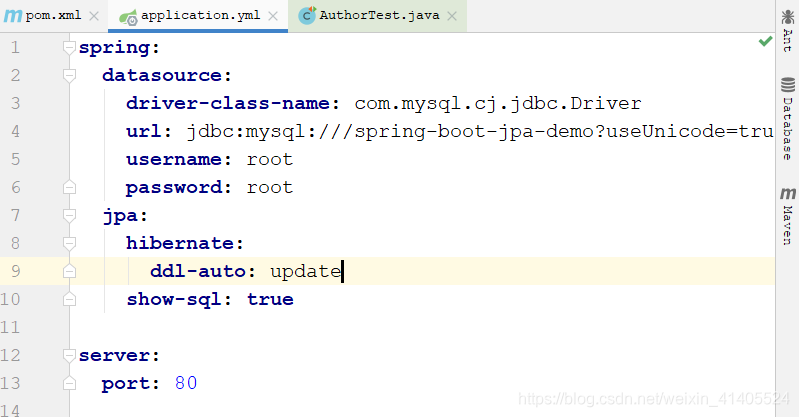The image size is (799, 417).
Task: Switch to the pom.xml tab
Action: coord(53,15)
